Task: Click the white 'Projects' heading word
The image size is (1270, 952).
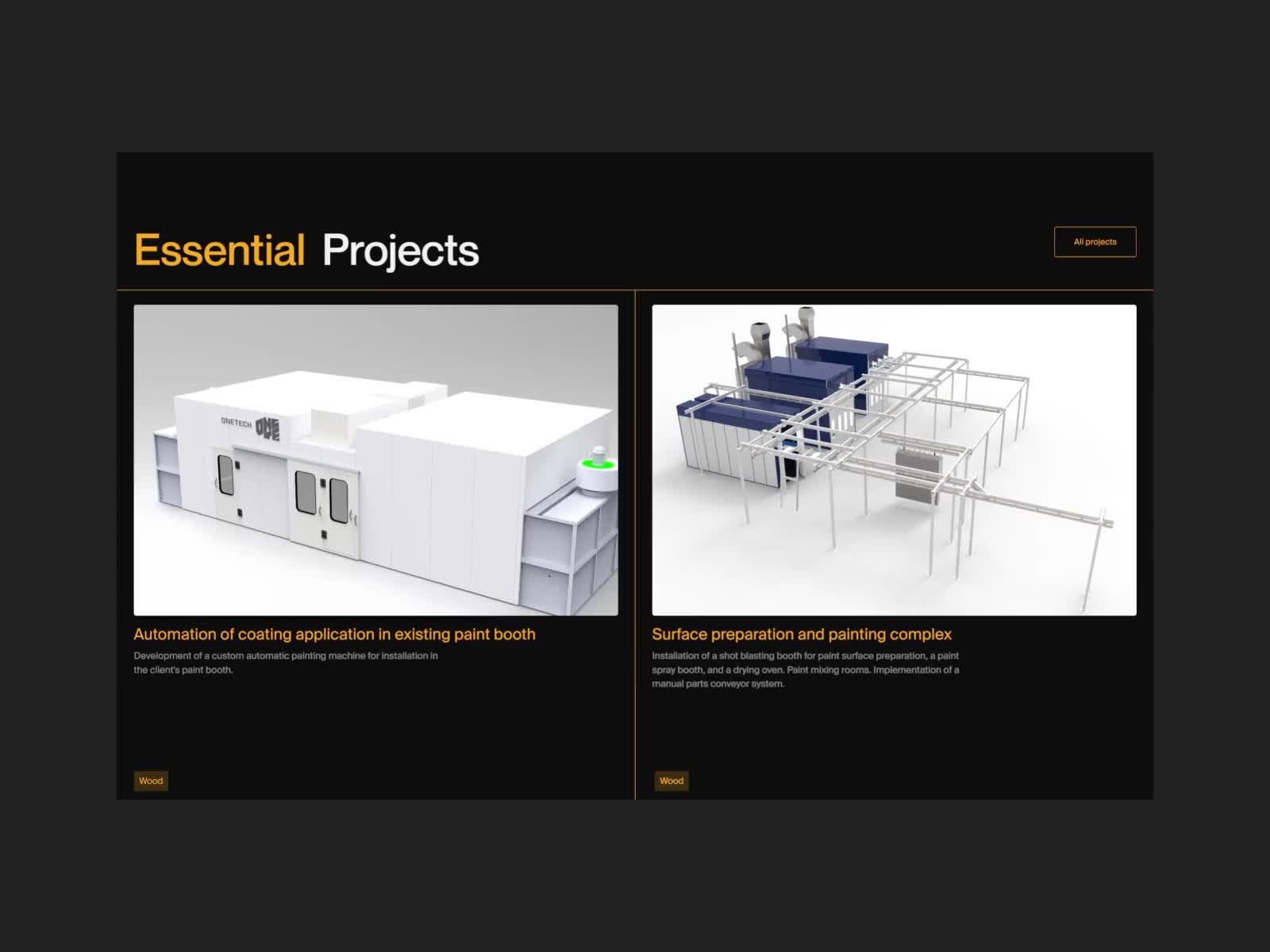Action: 400,251
